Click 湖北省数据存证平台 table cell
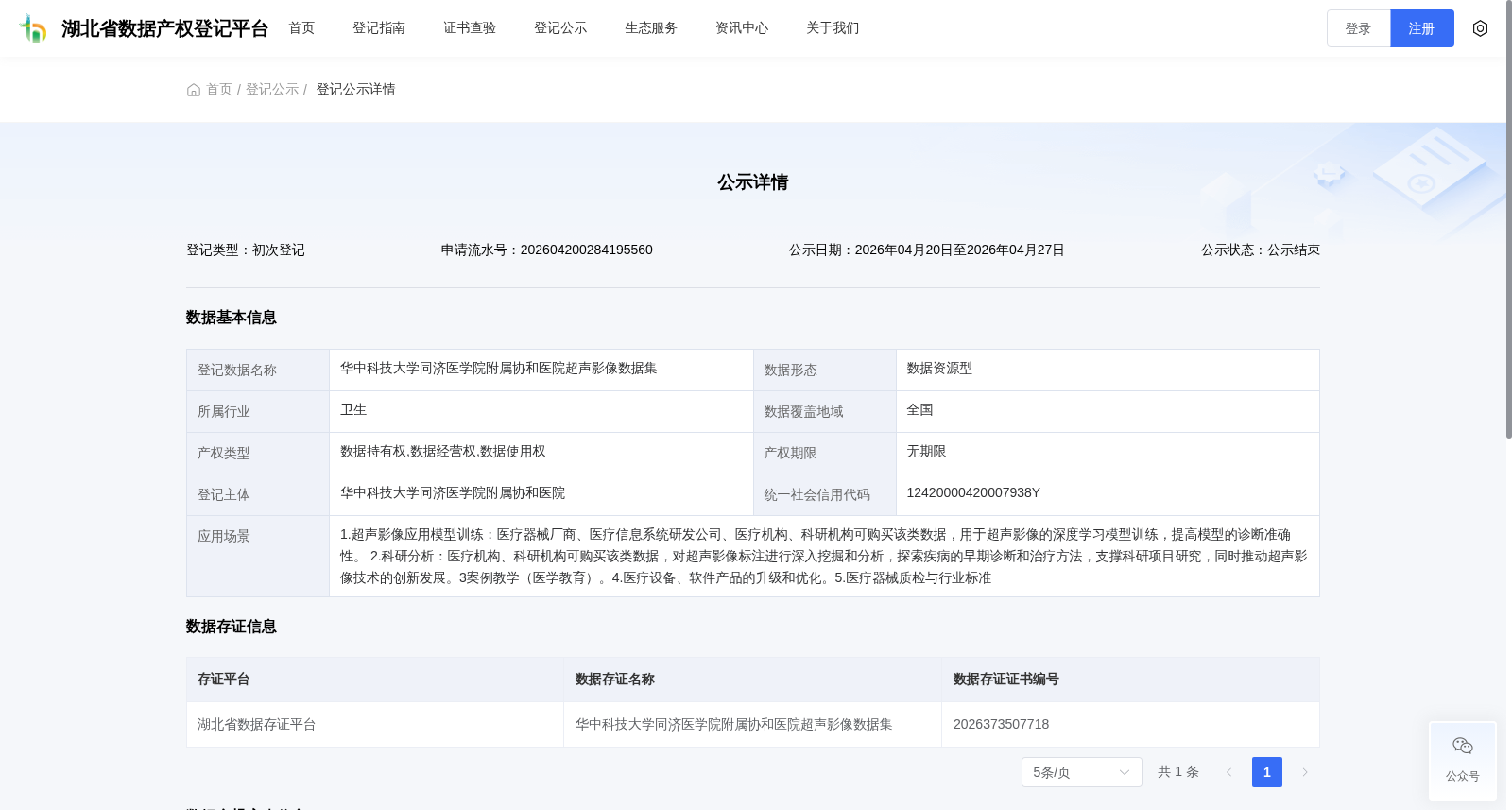The image size is (1512, 810). click(375, 725)
